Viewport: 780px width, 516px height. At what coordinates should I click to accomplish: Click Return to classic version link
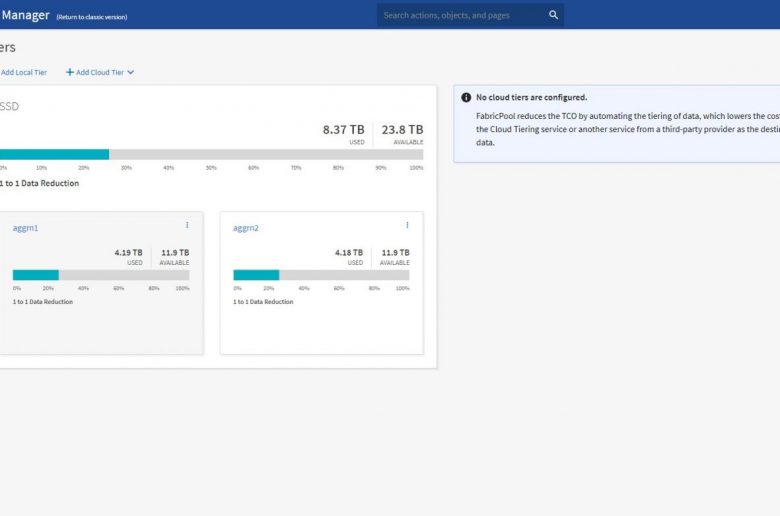click(92, 17)
